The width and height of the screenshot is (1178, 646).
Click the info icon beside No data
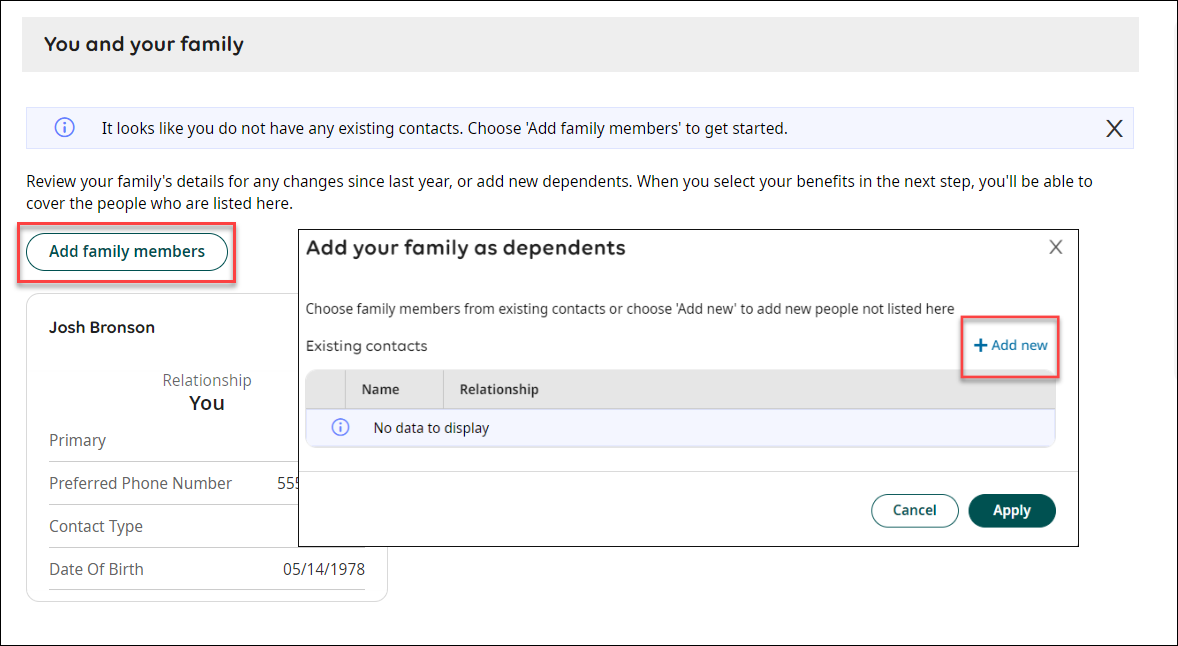[x=340, y=428]
